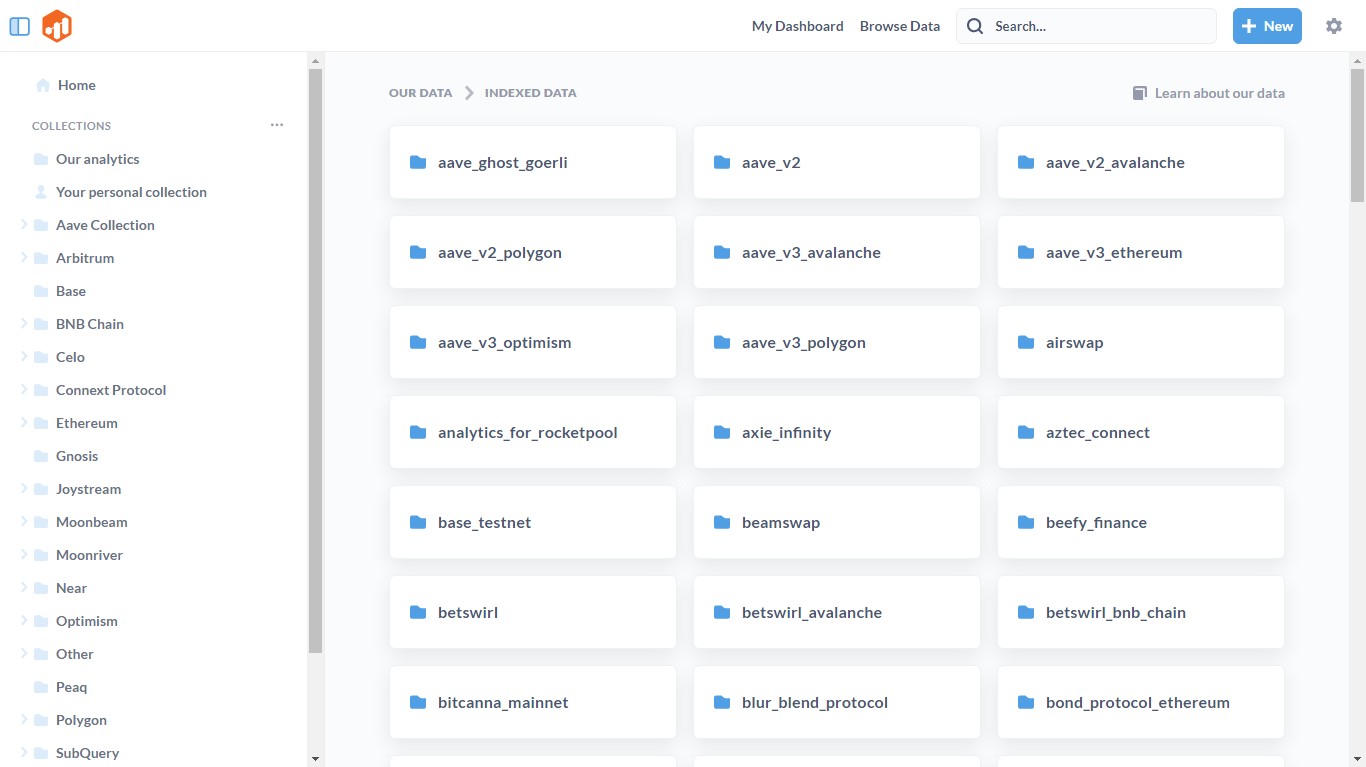Image resolution: width=1366 pixels, height=767 pixels.
Task: Click folder icon next to Gnosis
Action: tap(41, 456)
